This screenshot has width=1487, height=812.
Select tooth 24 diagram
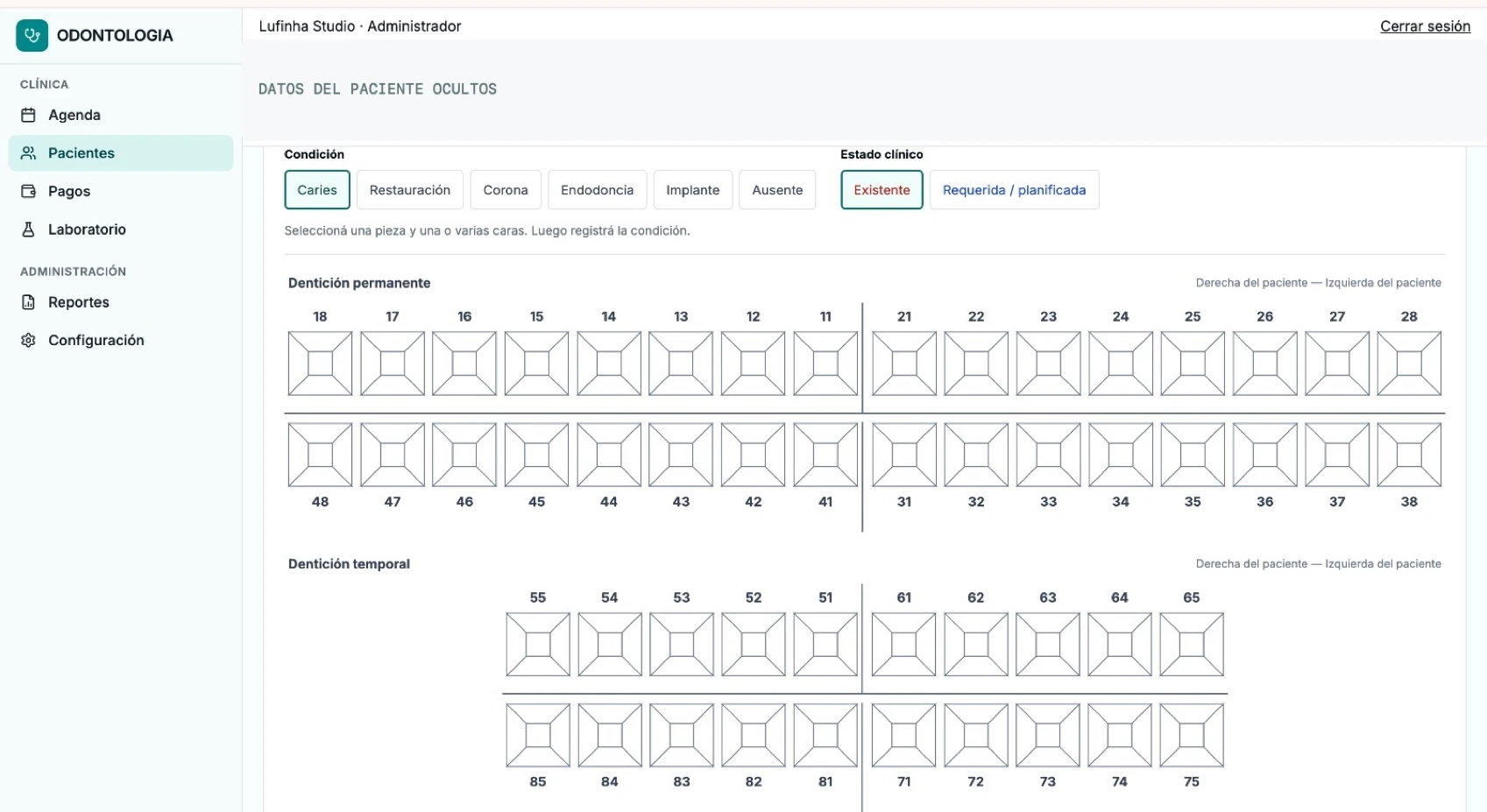point(1121,364)
